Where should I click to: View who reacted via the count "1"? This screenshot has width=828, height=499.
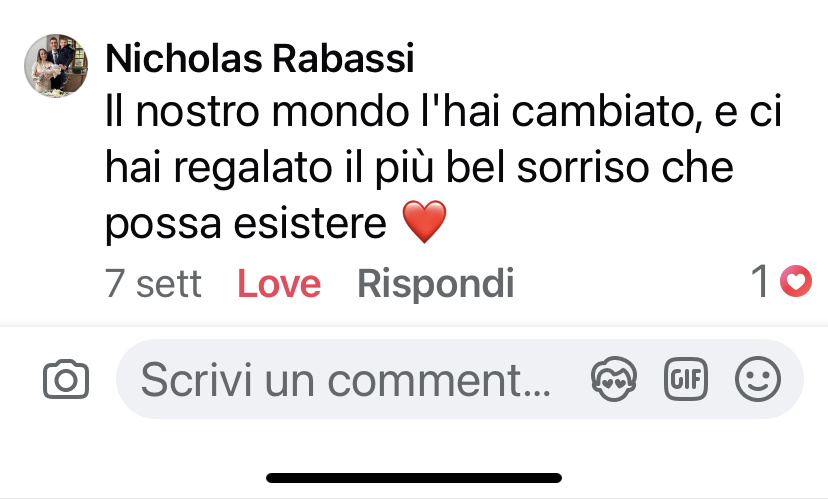(x=761, y=284)
